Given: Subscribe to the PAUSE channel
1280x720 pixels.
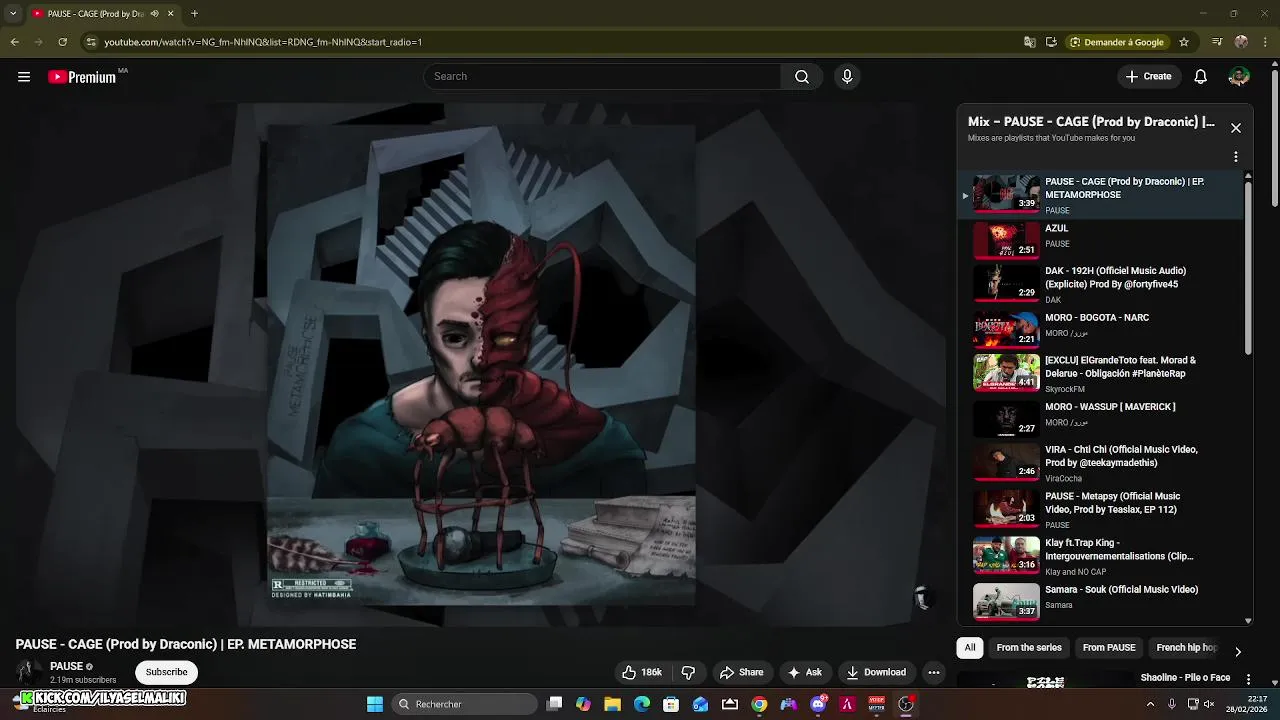Looking at the screenshot, I should pyautogui.click(x=167, y=672).
